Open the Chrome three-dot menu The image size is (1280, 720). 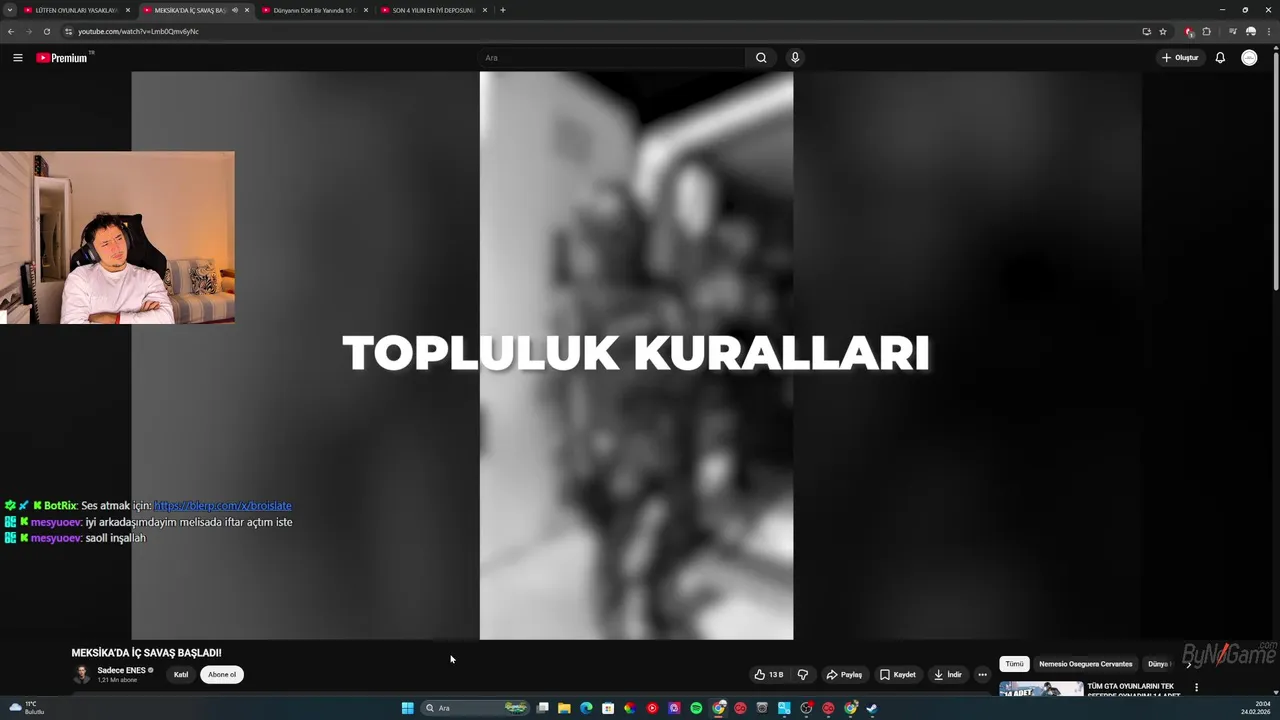pyautogui.click(x=1269, y=31)
